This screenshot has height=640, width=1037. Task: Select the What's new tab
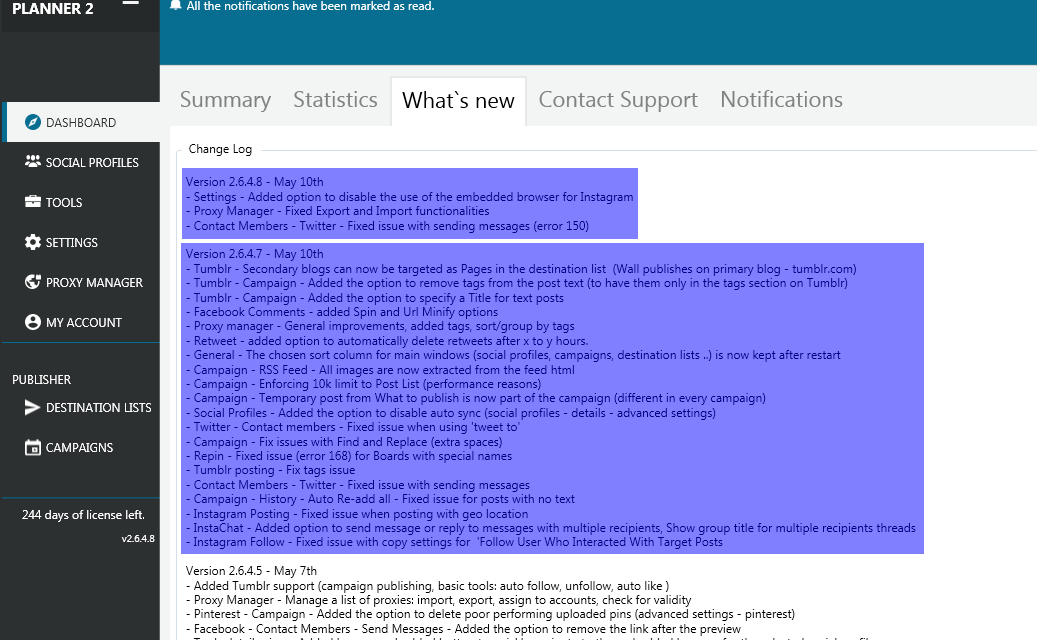pos(458,99)
